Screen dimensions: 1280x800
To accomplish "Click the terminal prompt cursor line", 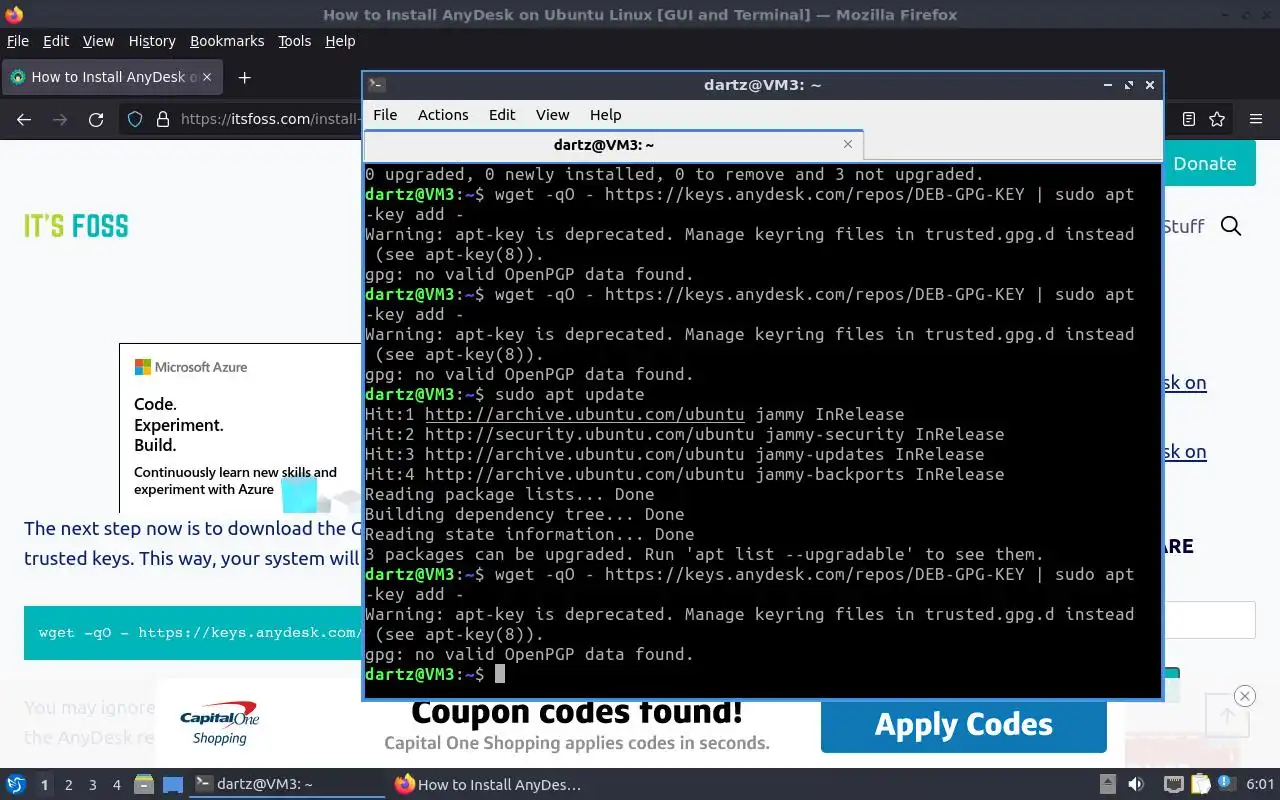I will [762, 674].
